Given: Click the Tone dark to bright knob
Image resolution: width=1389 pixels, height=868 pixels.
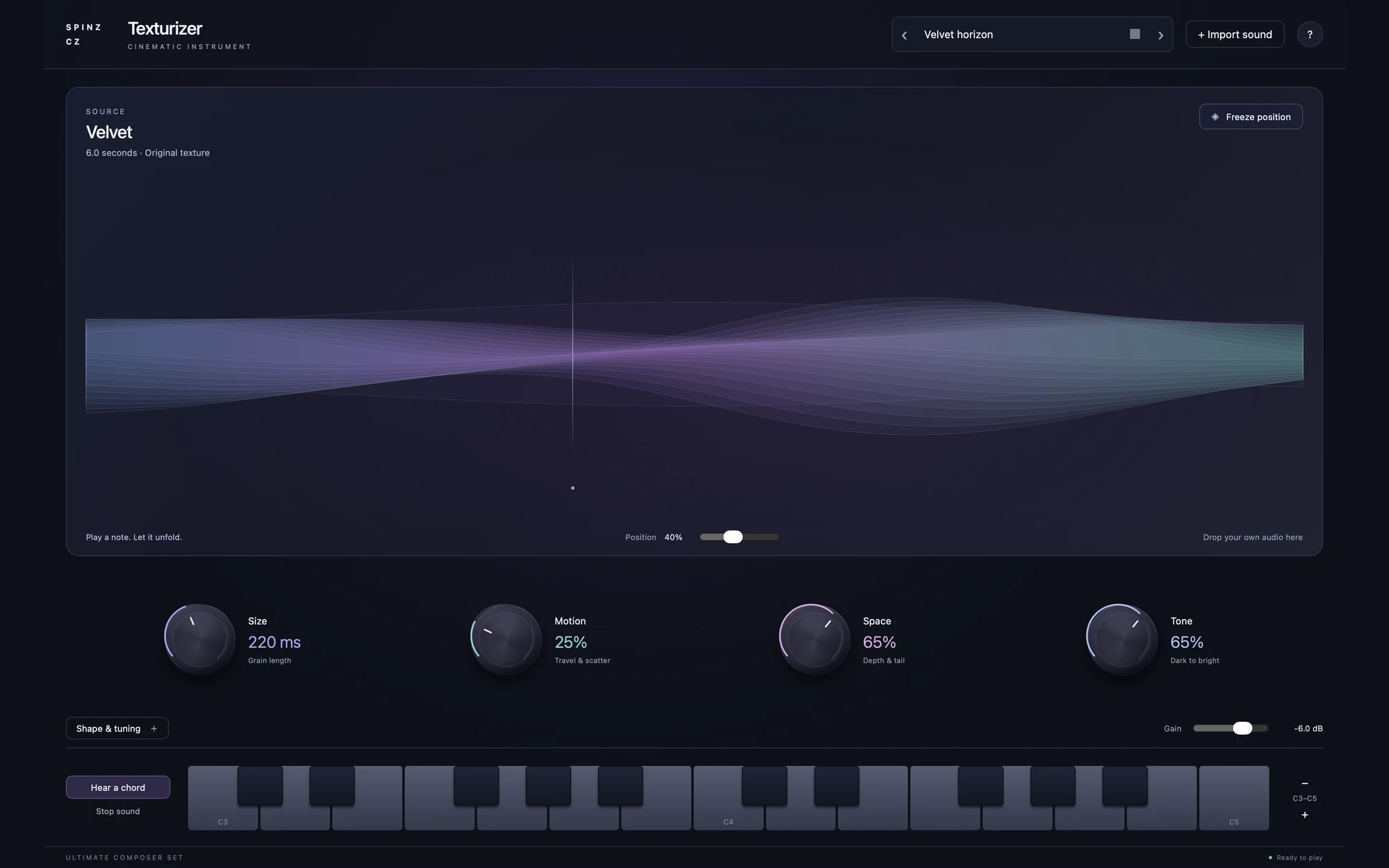Looking at the screenshot, I should (1121, 638).
